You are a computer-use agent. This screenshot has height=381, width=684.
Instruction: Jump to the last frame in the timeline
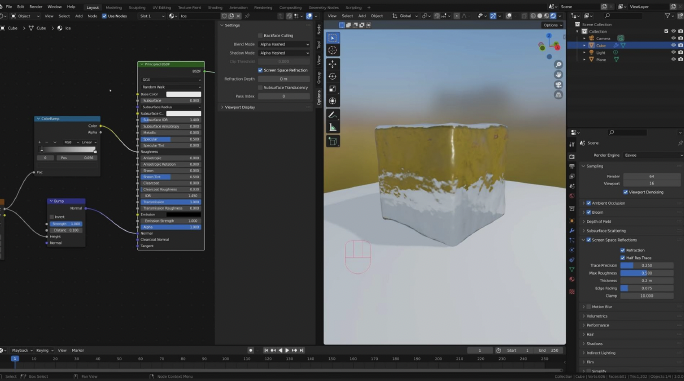coord(301,350)
